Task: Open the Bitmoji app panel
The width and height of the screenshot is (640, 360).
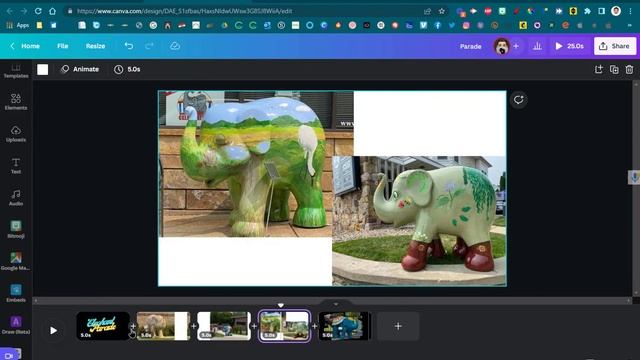Action: (x=16, y=229)
